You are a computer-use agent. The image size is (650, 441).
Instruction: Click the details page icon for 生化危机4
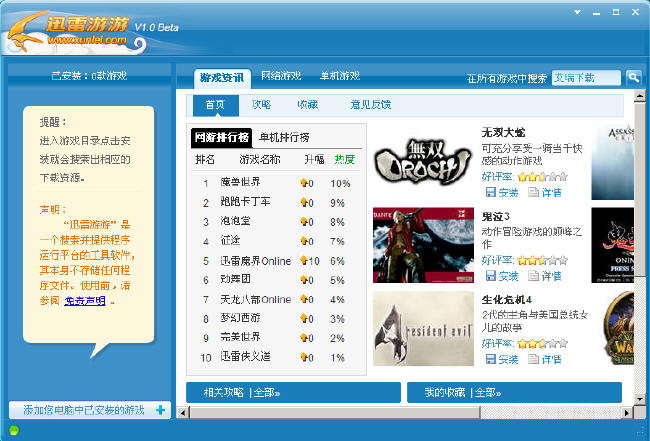tap(534, 359)
